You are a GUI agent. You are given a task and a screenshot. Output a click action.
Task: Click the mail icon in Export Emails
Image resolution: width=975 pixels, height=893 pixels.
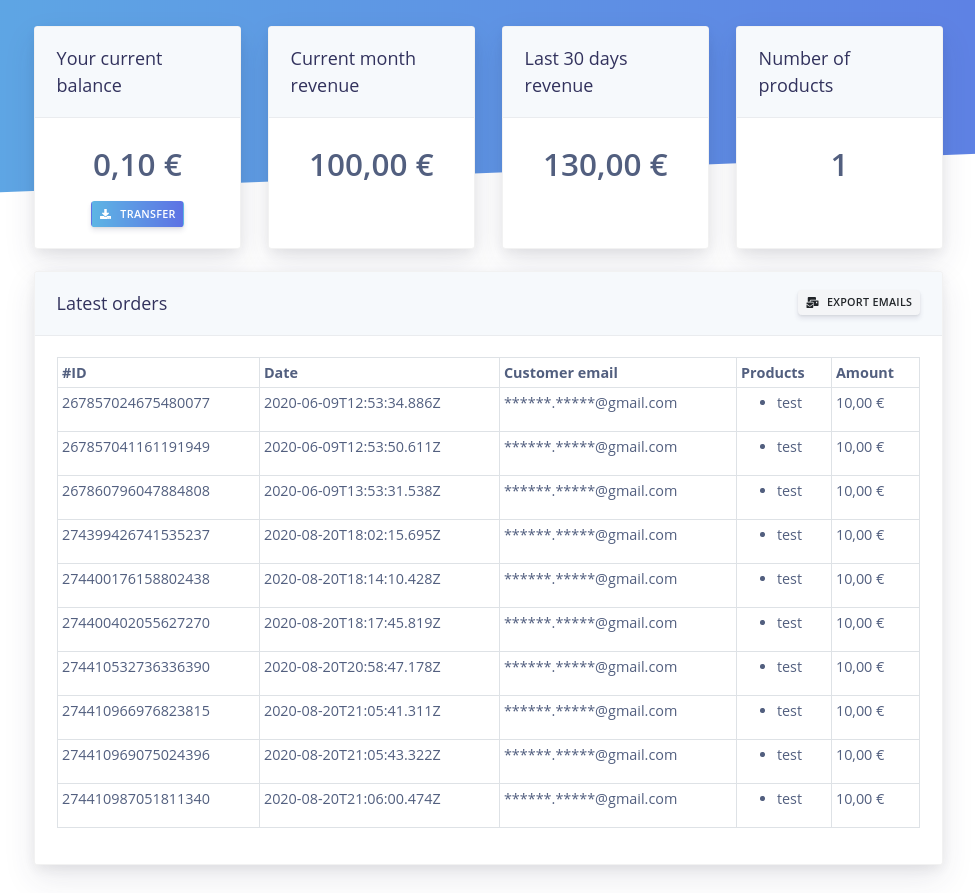[812, 302]
